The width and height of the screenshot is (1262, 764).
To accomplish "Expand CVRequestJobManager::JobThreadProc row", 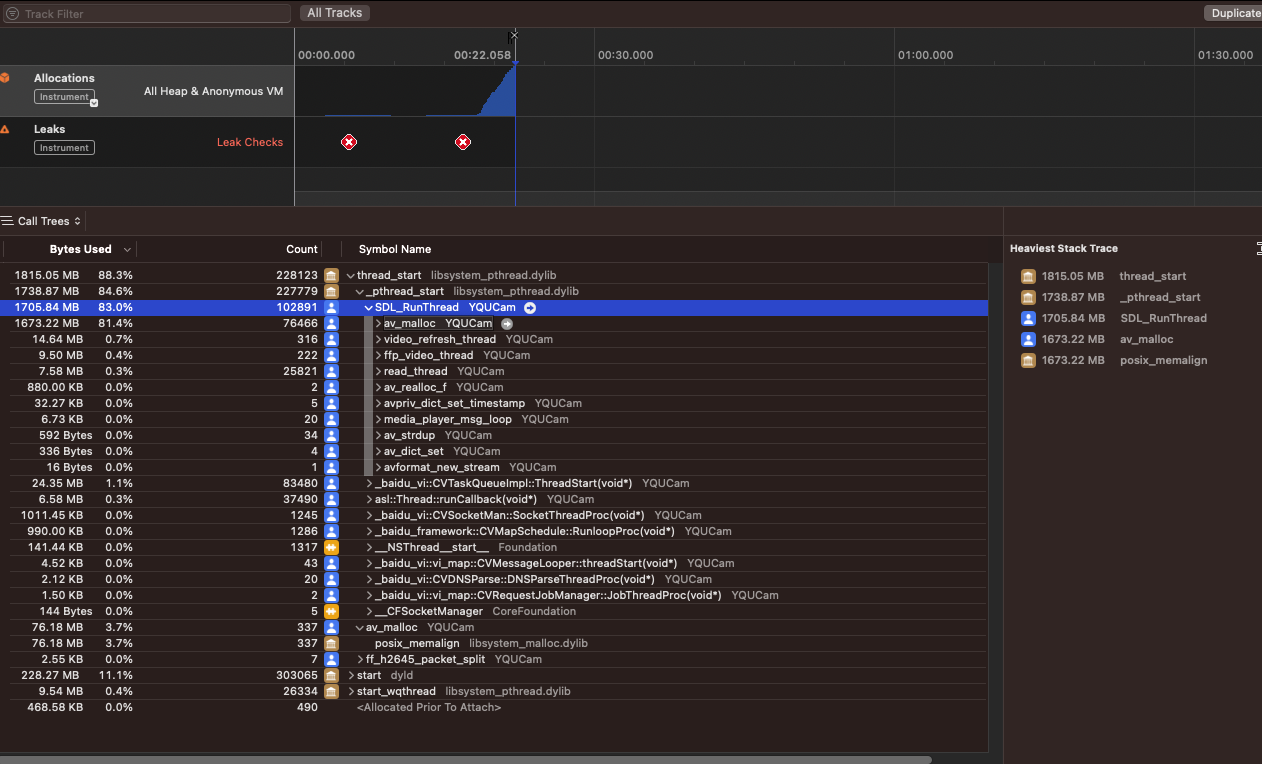I will pyautogui.click(x=369, y=595).
